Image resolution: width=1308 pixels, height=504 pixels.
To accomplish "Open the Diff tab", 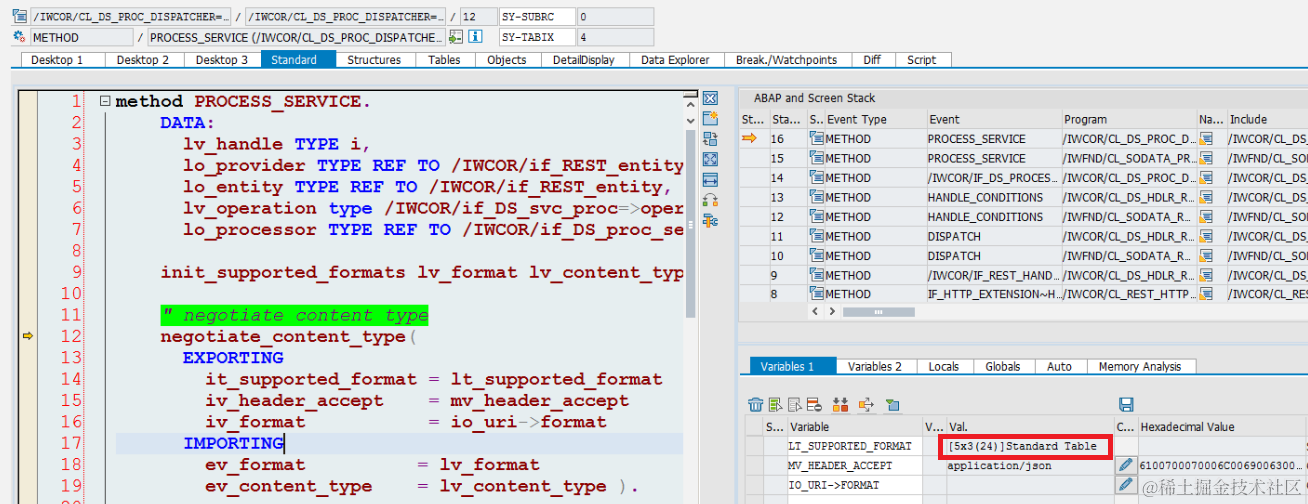I will [x=872, y=60].
